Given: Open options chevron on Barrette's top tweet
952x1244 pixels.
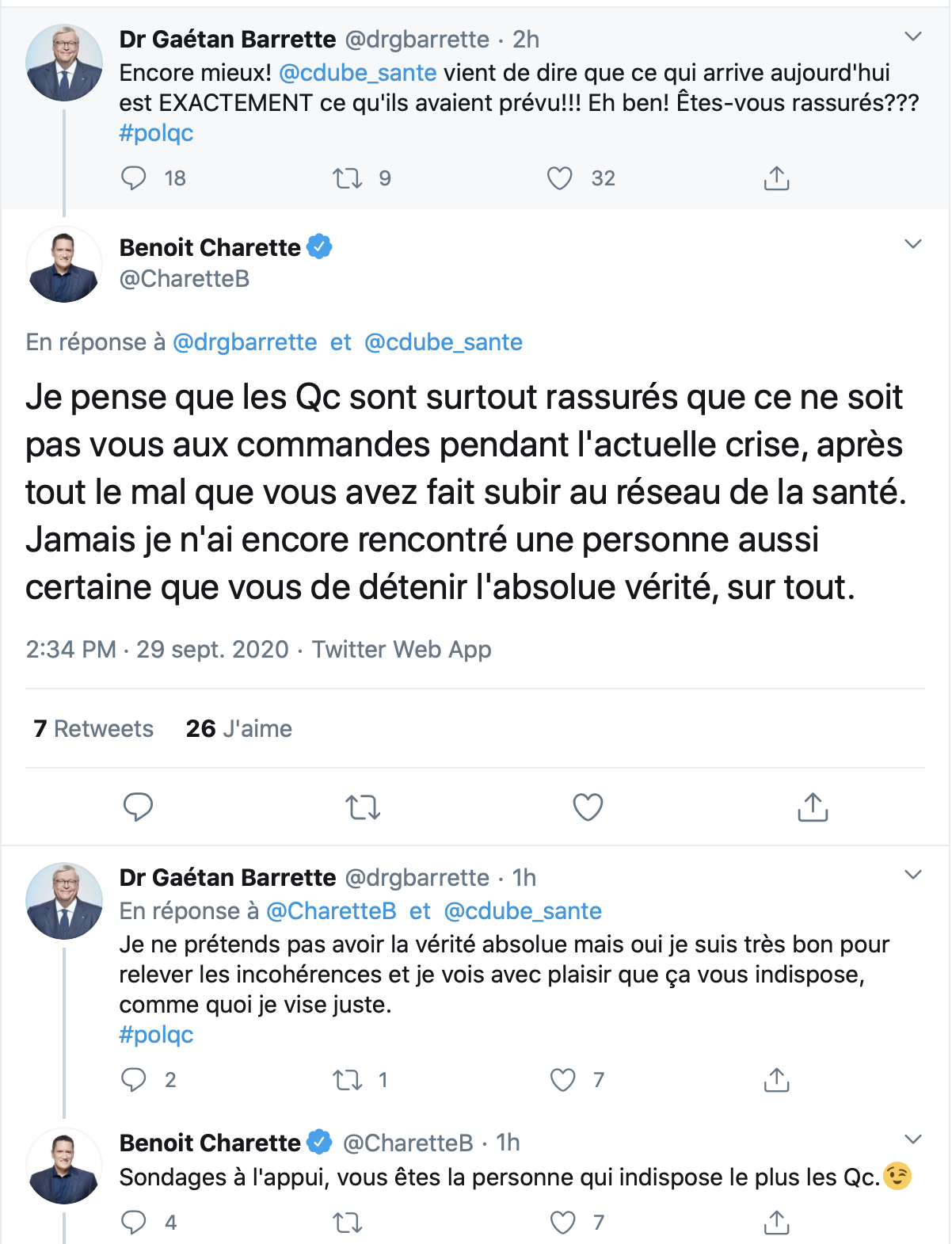Looking at the screenshot, I should click(913, 37).
